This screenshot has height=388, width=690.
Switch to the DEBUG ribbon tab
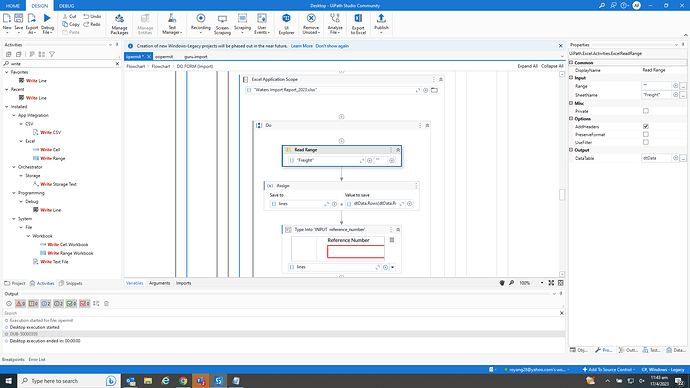click(x=66, y=6)
